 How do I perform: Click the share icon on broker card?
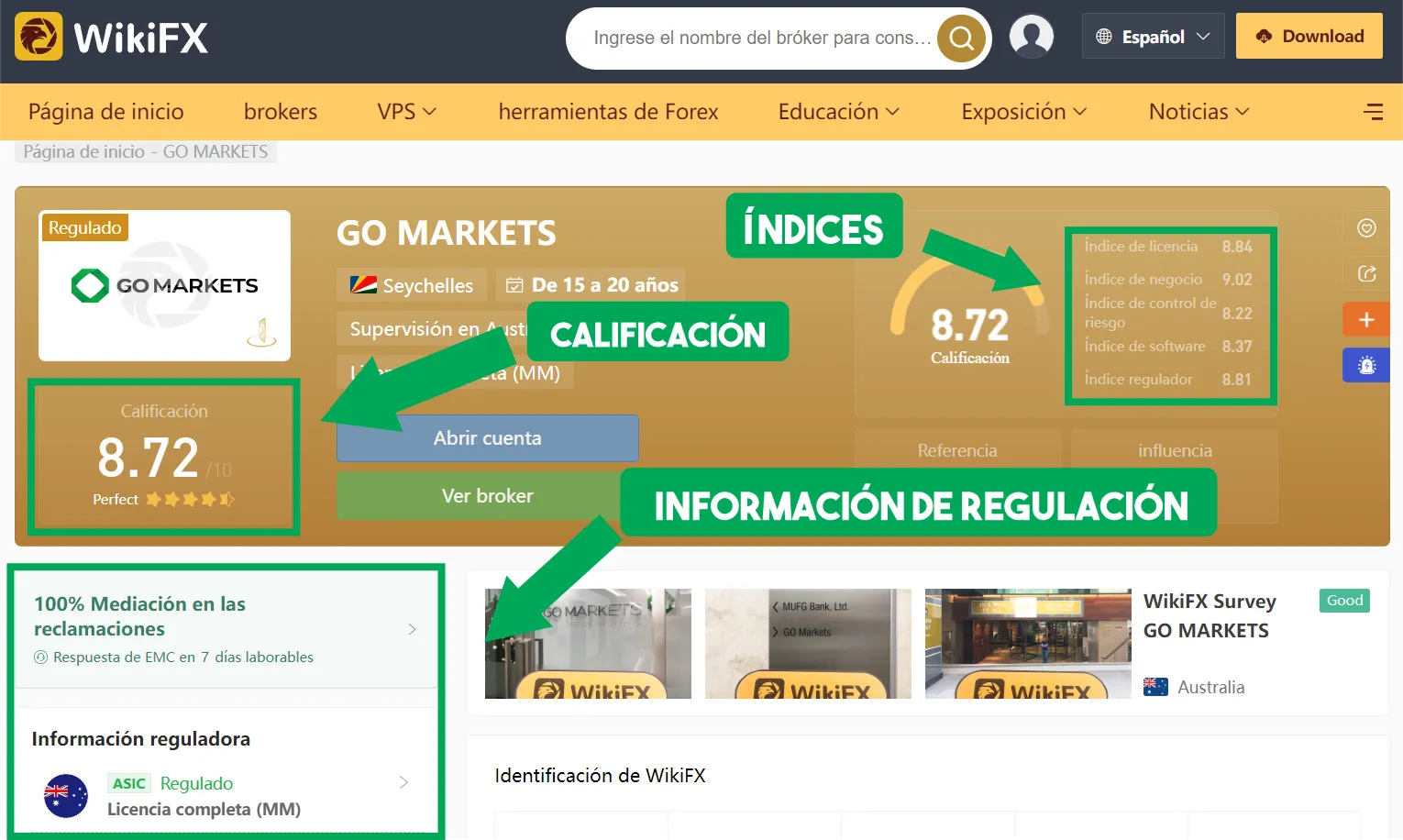pos(1366,273)
